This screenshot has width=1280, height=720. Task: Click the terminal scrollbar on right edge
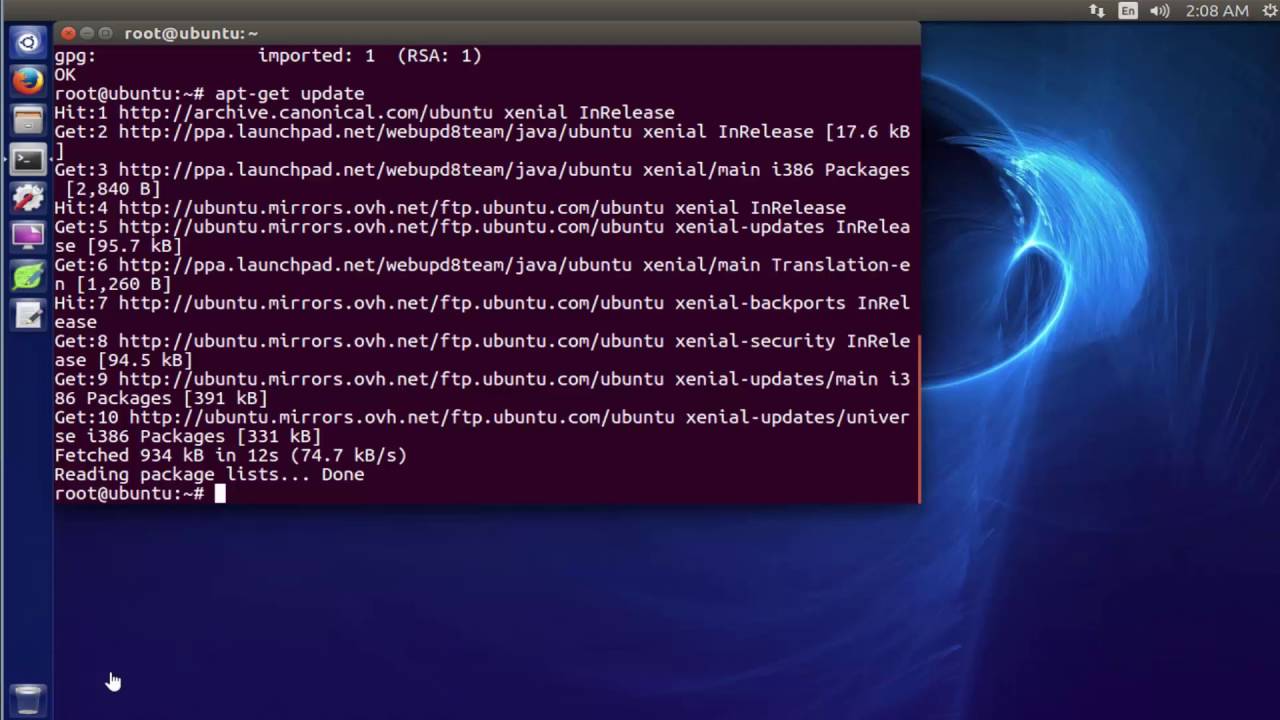tap(917, 418)
